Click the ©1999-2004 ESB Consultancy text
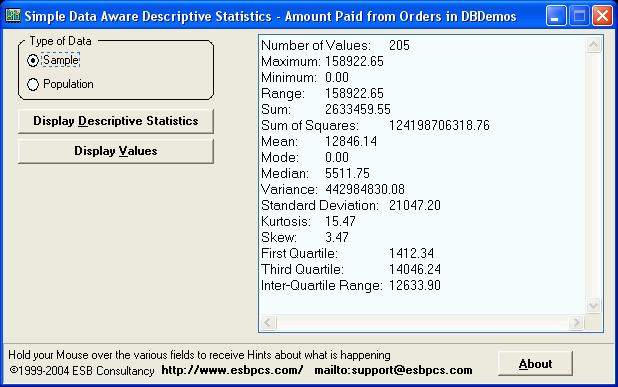 pyautogui.click(x=82, y=370)
